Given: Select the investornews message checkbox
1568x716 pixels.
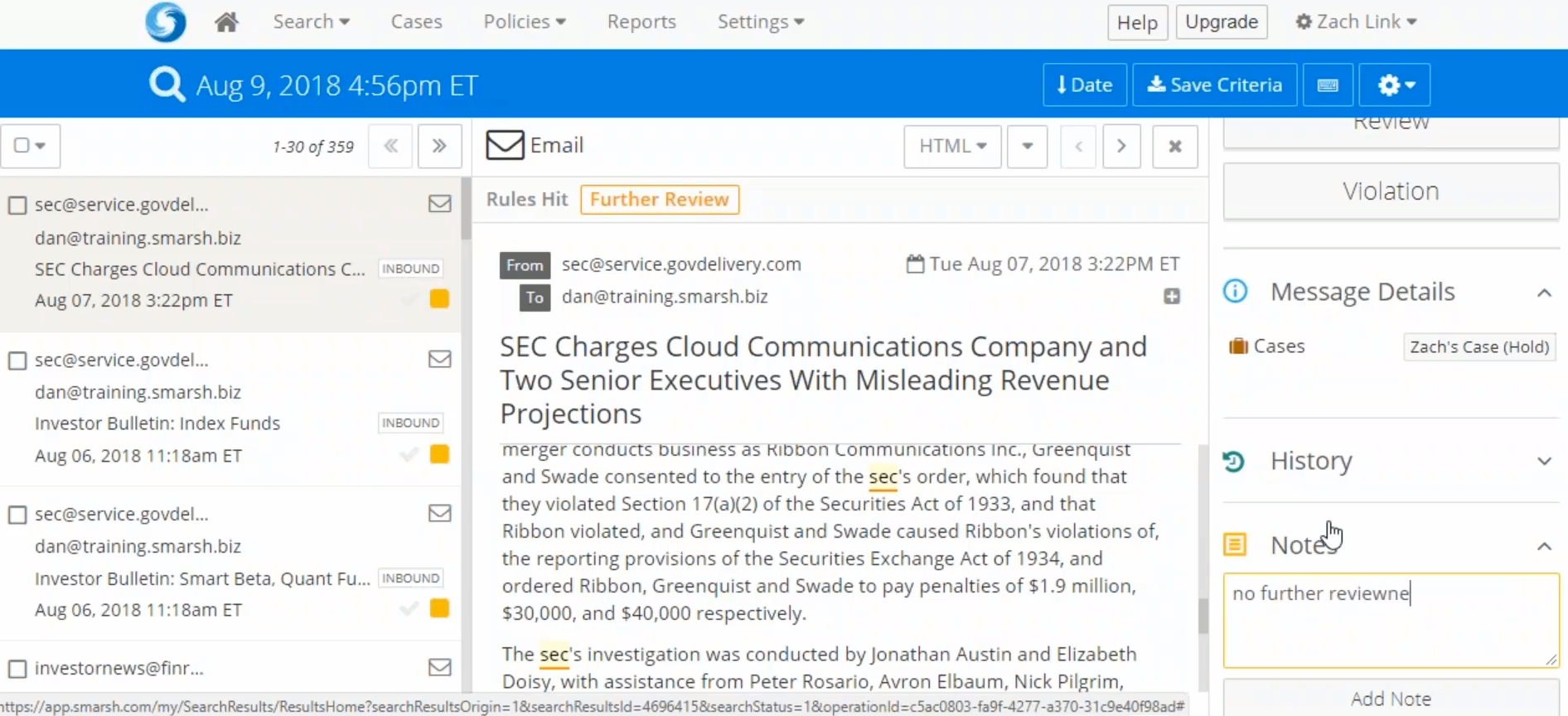Looking at the screenshot, I should tap(17, 669).
